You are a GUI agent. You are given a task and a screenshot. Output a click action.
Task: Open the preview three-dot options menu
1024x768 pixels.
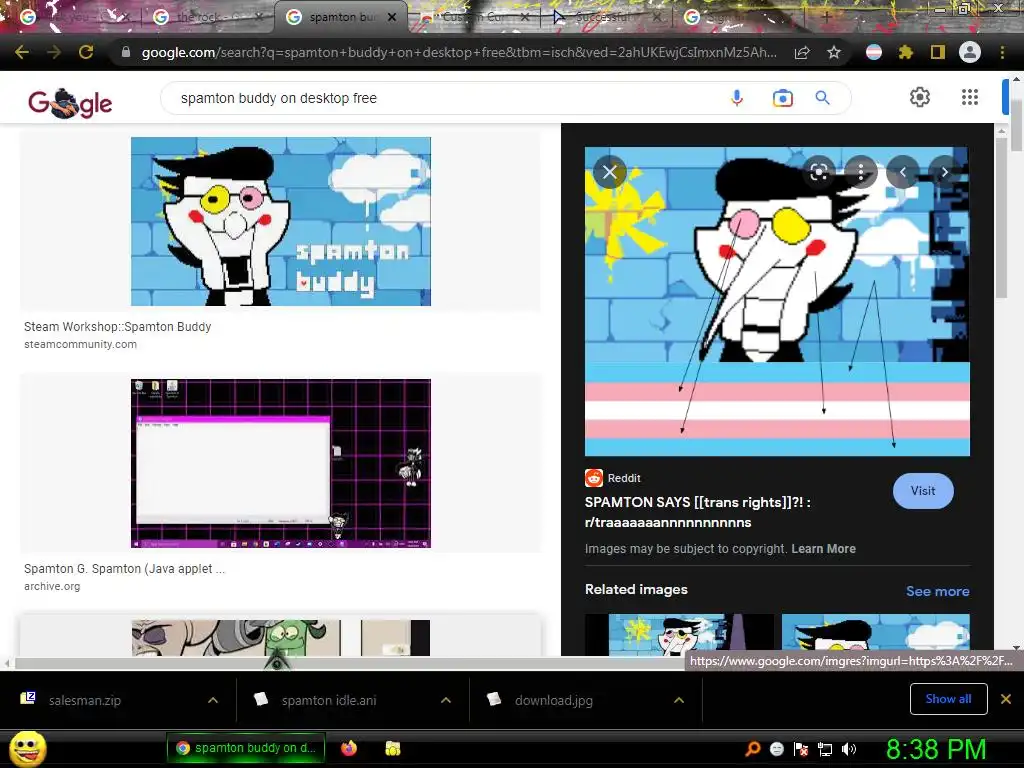click(x=861, y=172)
